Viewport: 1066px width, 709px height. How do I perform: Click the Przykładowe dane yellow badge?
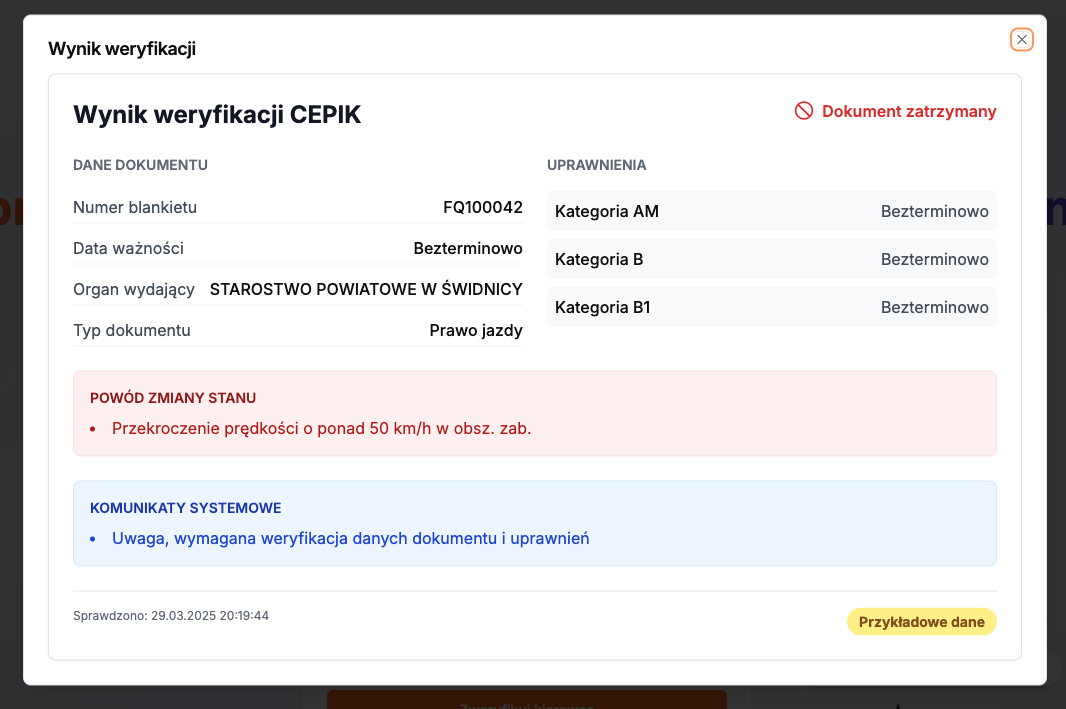pos(921,622)
